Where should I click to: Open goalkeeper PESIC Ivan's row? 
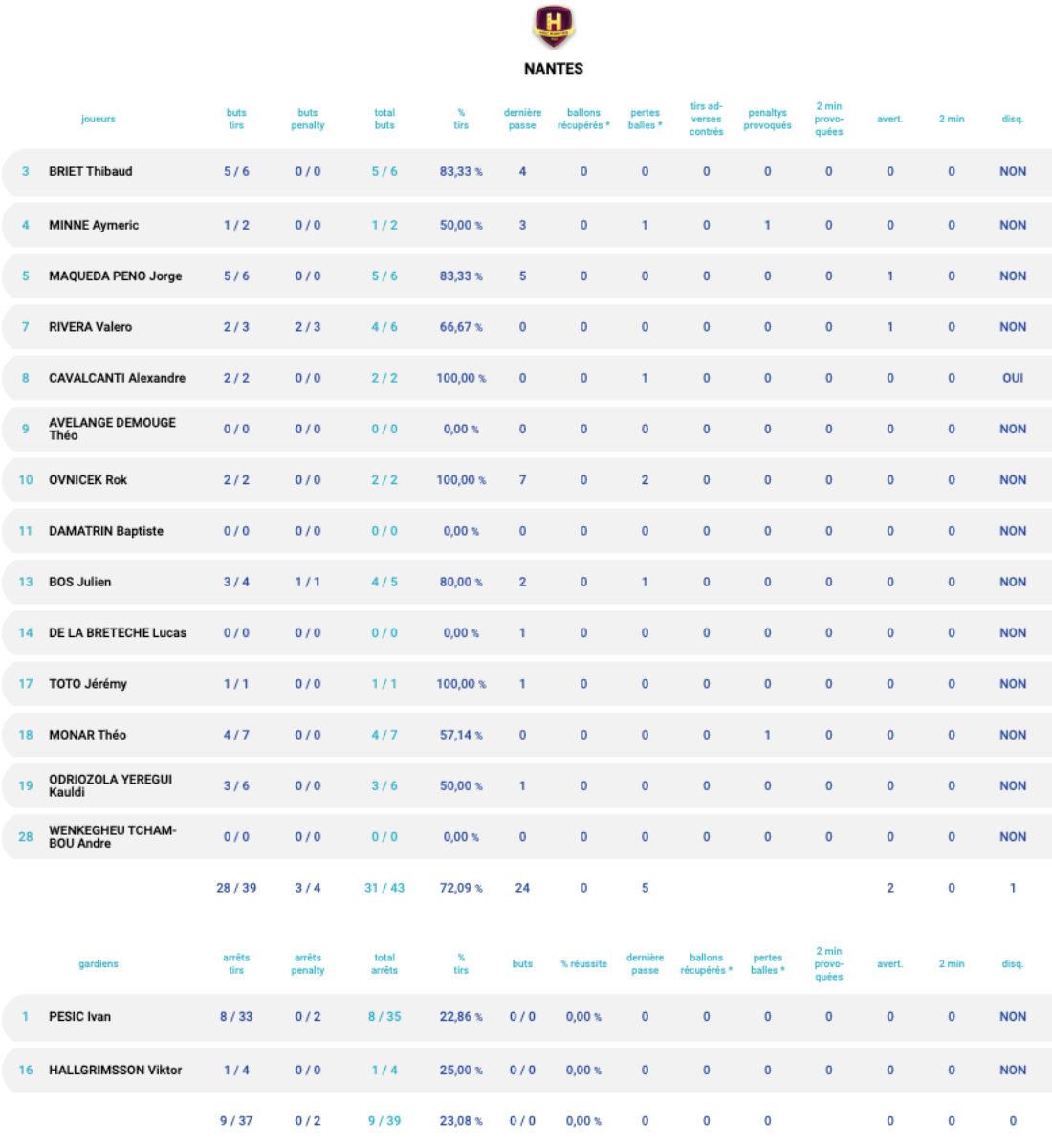80,1017
